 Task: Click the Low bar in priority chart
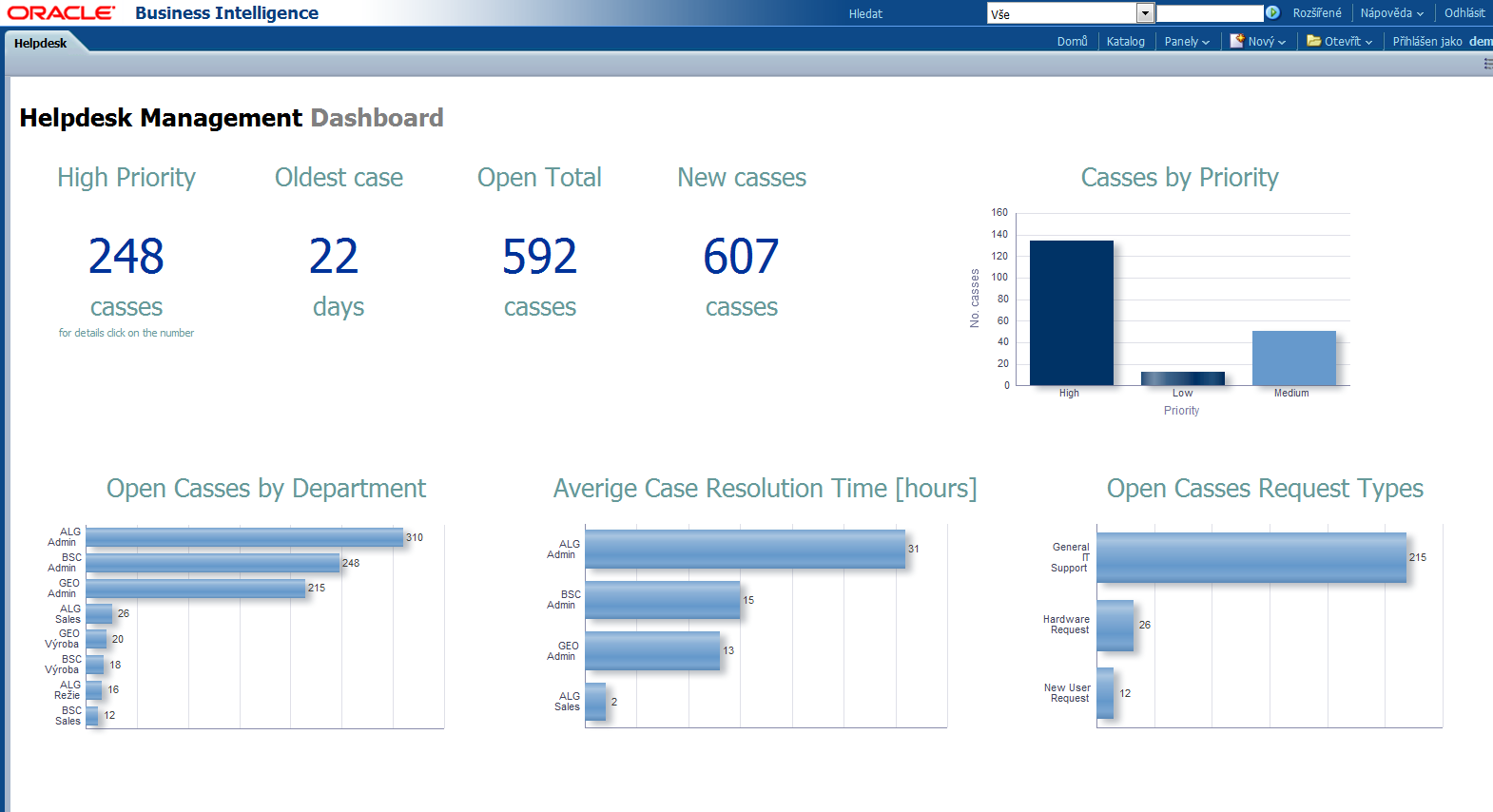[x=1182, y=378]
